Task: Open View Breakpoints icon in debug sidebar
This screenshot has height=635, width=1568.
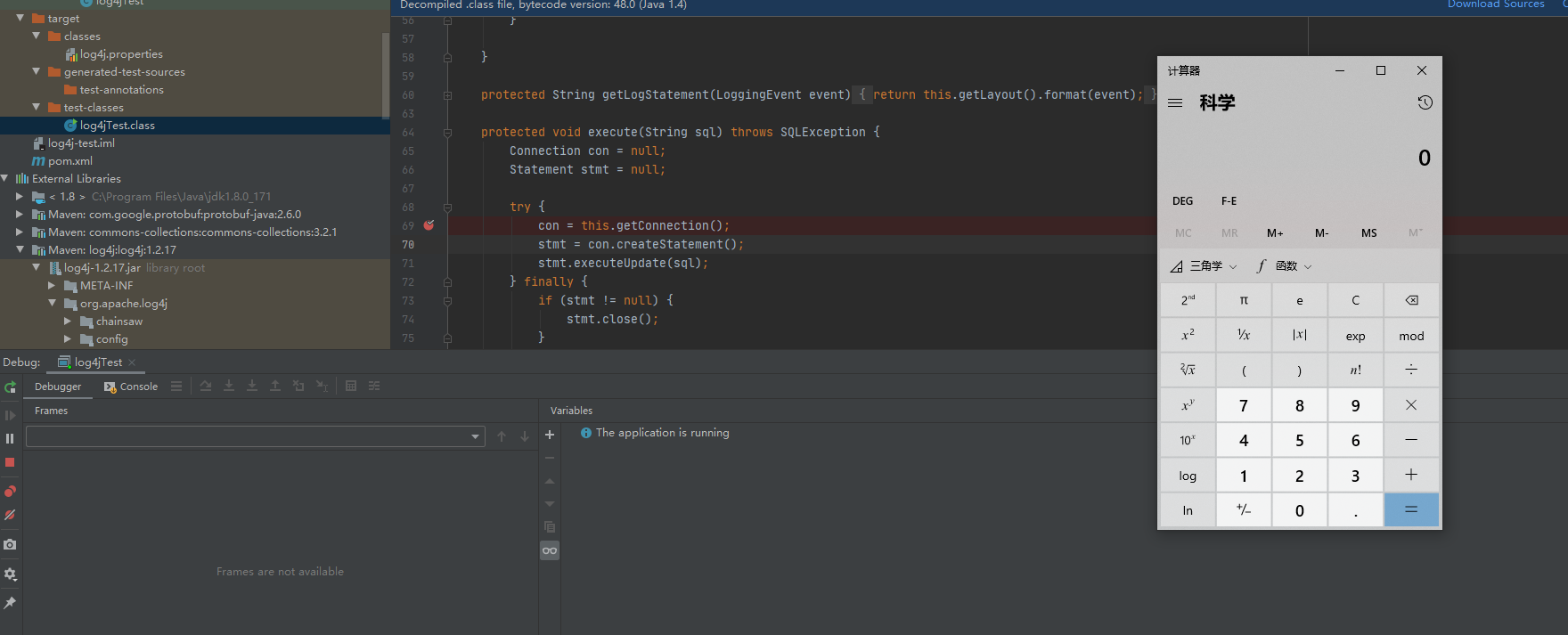Action: [10, 492]
